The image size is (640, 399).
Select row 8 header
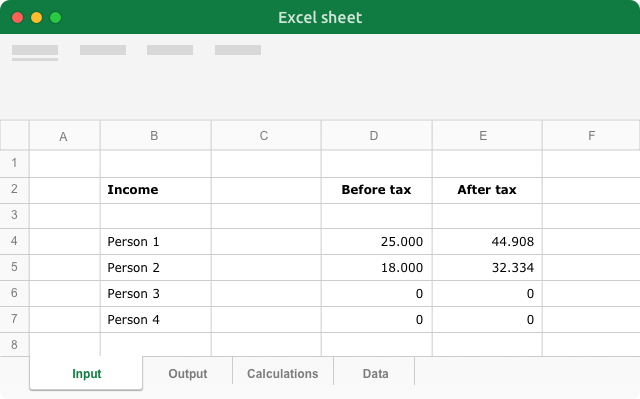click(14, 345)
